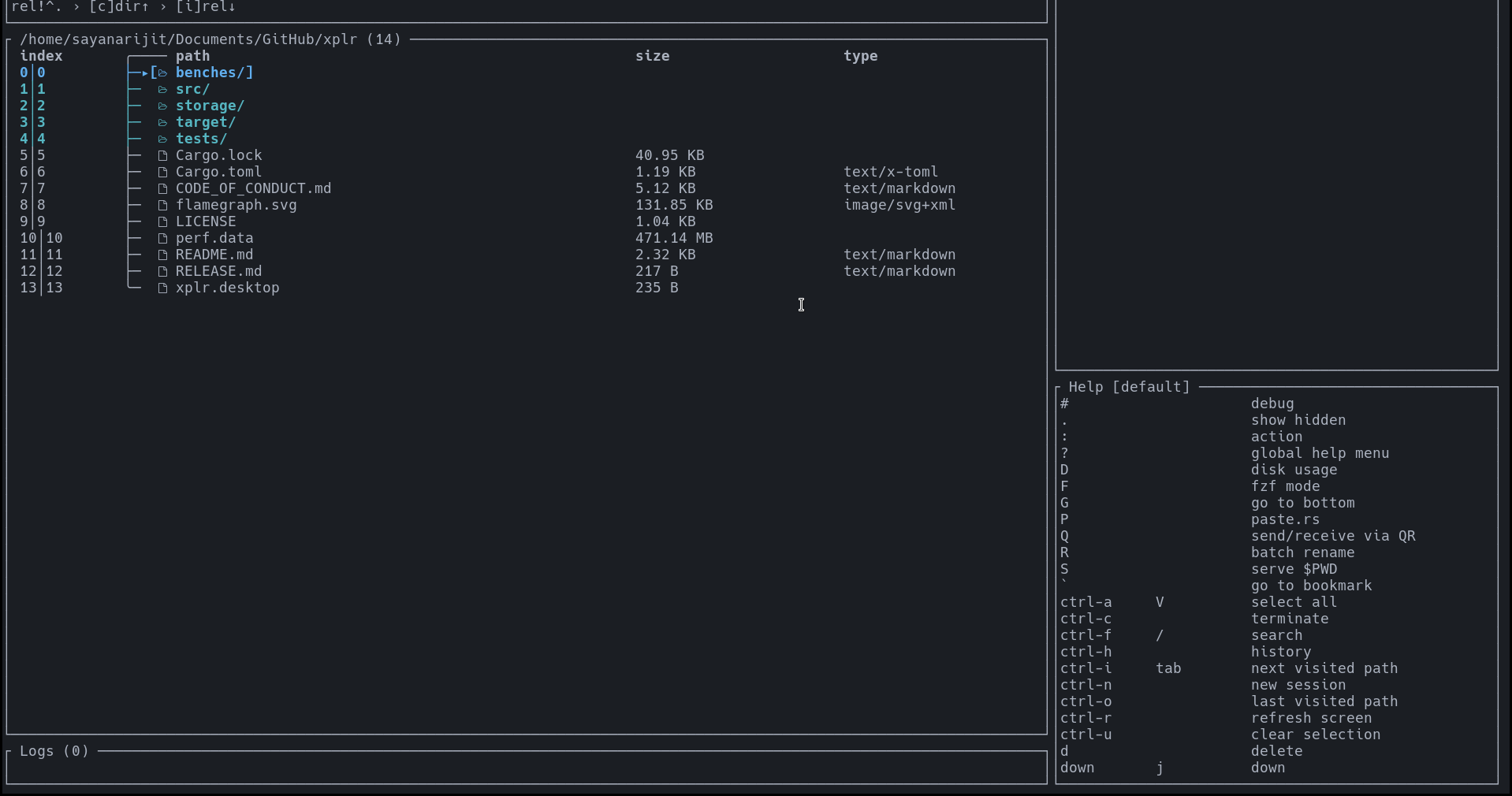This screenshot has height=796, width=1512.
Task: Click the README.md file name
Action: (x=214, y=255)
